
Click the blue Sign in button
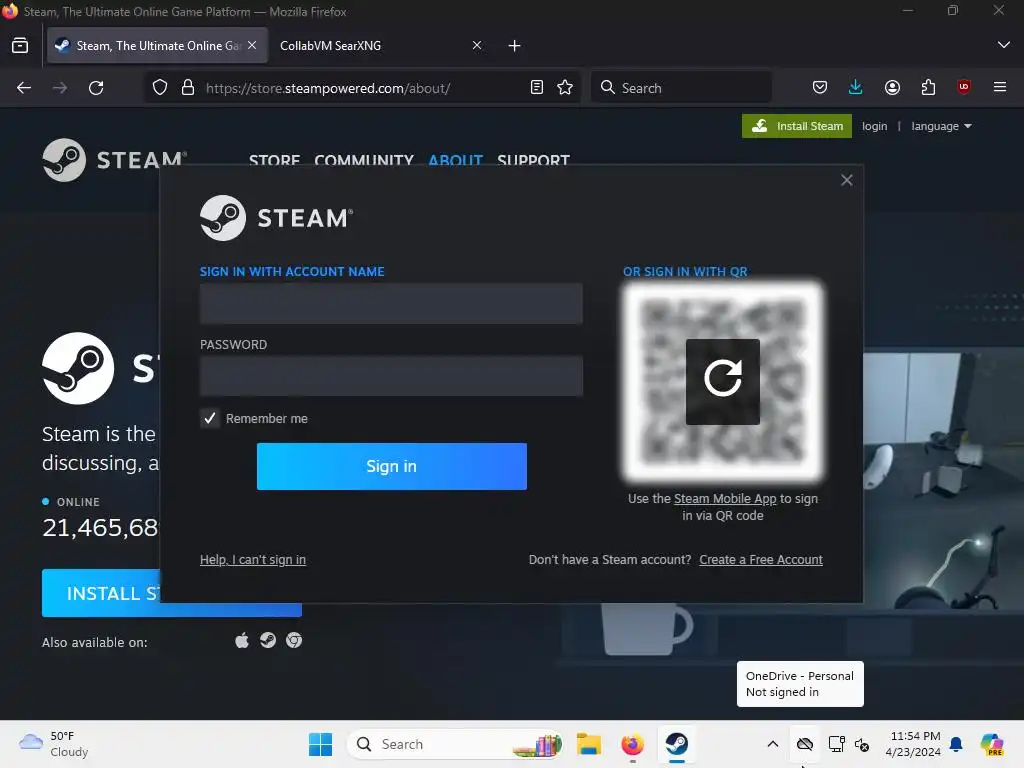click(392, 466)
